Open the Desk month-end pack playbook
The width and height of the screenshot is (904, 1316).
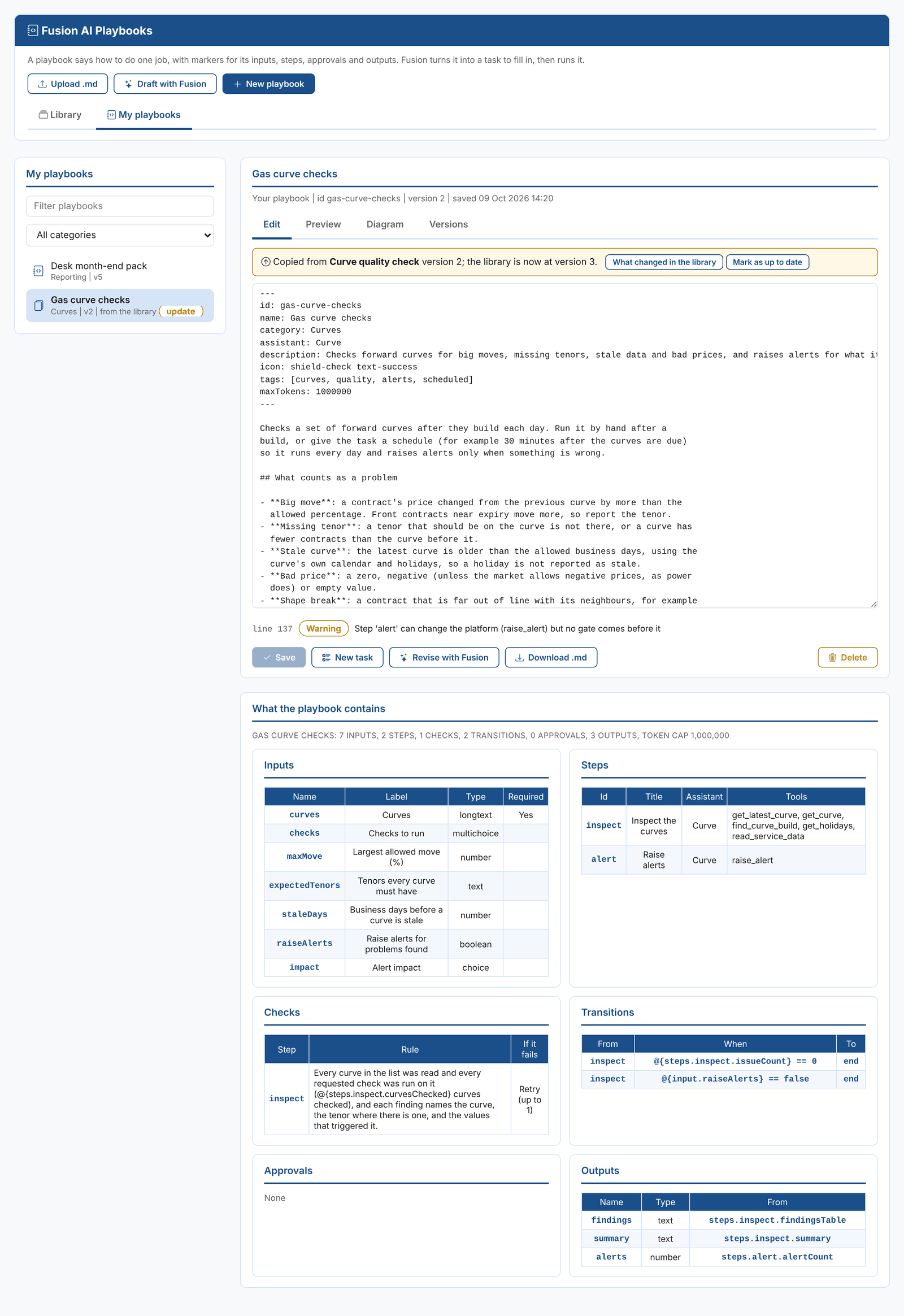120,271
